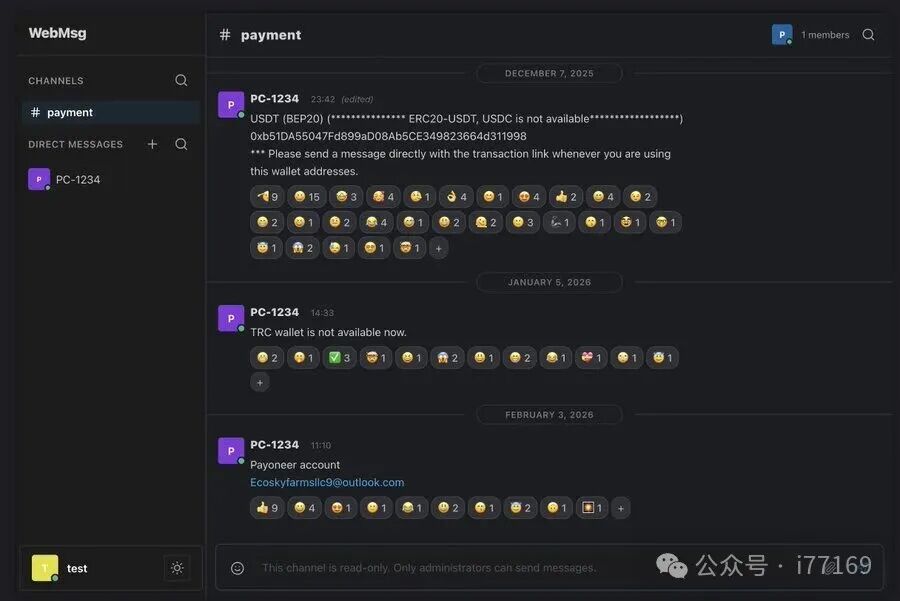Toggle the reaction with count 15
Image resolution: width=900 pixels, height=601 pixels.
coord(307,197)
